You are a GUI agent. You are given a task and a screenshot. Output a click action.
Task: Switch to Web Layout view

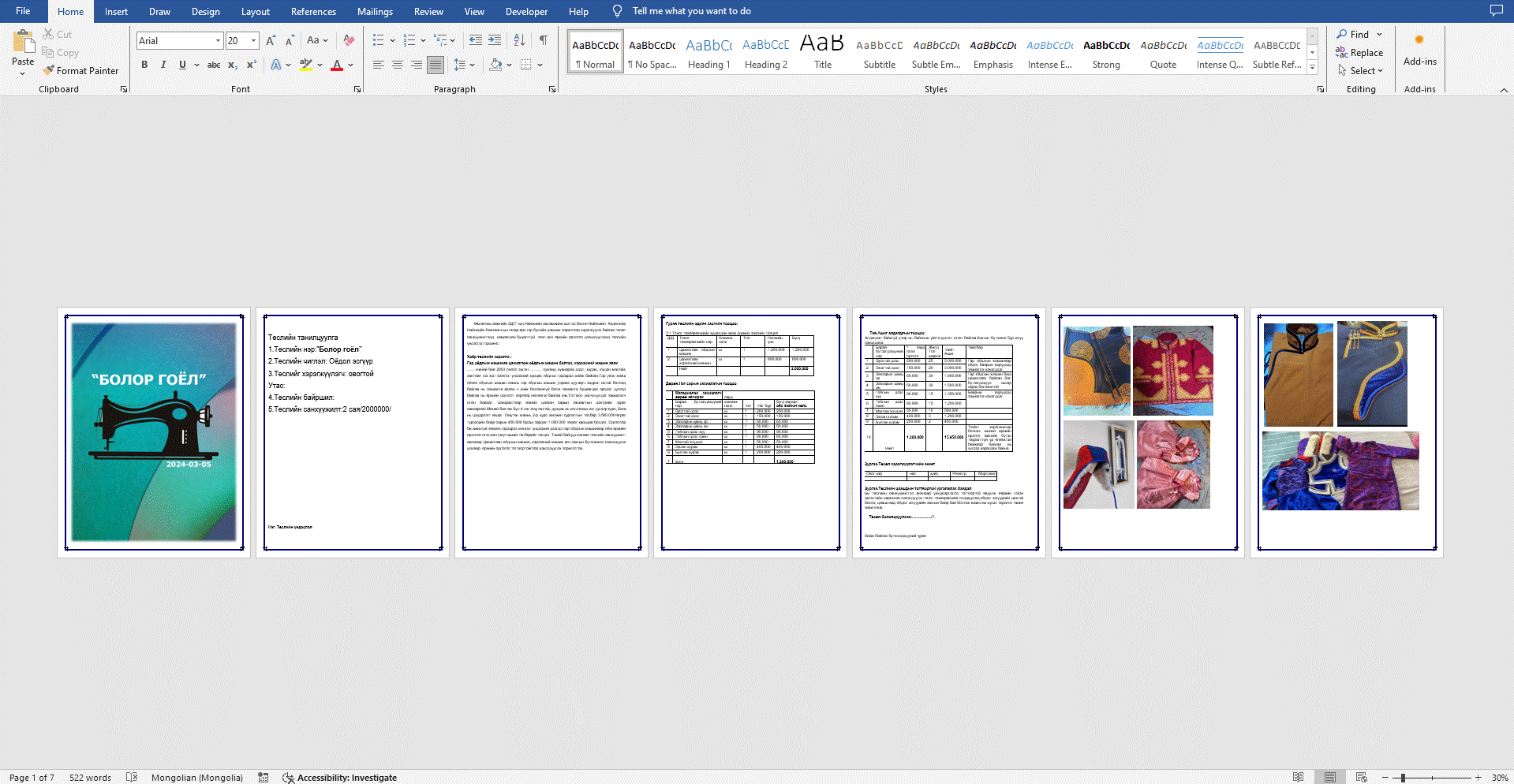click(1361, 778)
